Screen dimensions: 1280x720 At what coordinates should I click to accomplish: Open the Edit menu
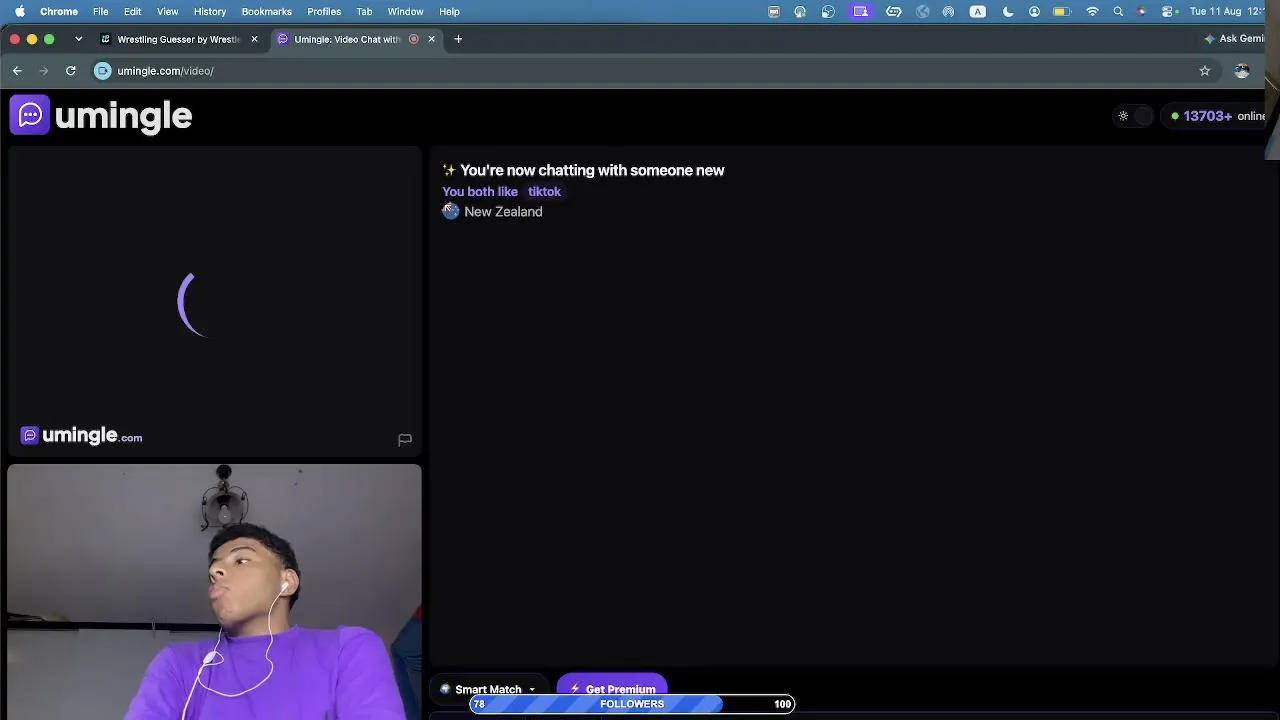tap(133, 11)
